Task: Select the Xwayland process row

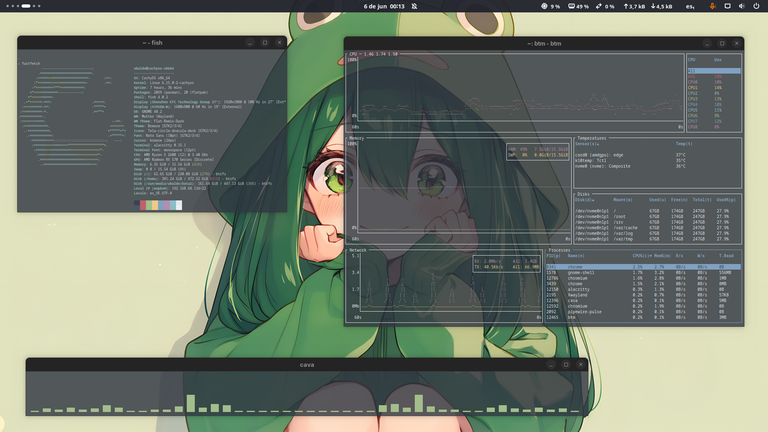Action: [x=644, y=295]
